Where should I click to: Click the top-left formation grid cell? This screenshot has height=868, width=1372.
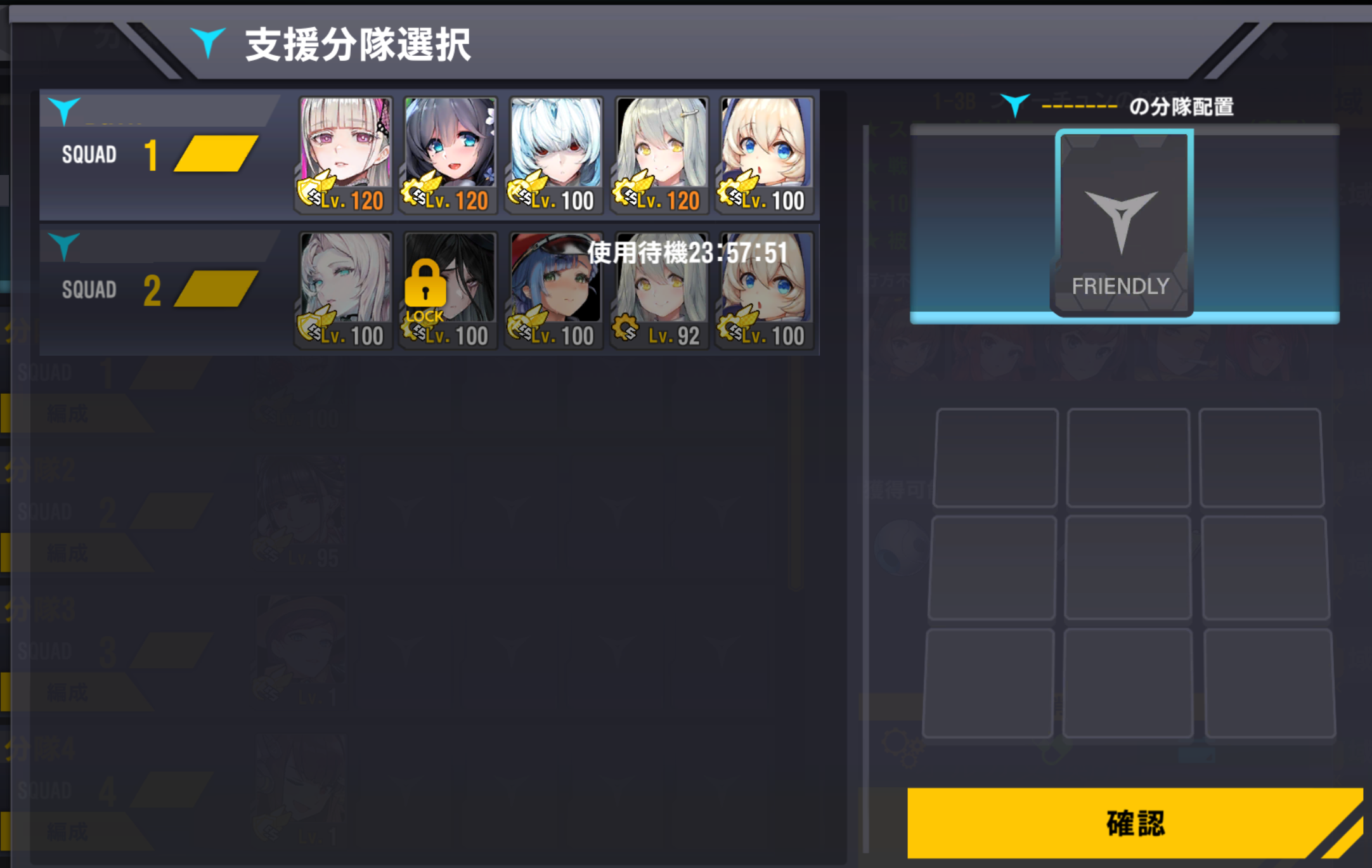click(995, 457)
